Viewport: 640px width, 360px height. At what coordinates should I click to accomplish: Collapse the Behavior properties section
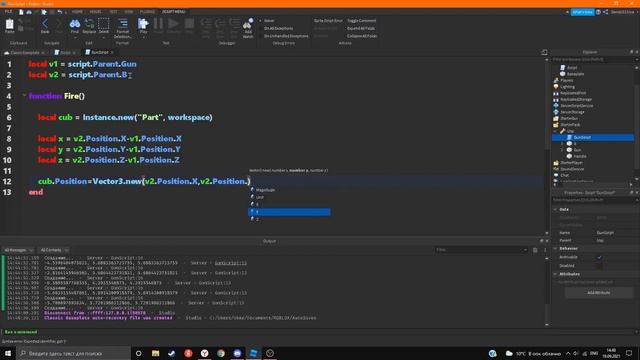click(x=555, y=248)
